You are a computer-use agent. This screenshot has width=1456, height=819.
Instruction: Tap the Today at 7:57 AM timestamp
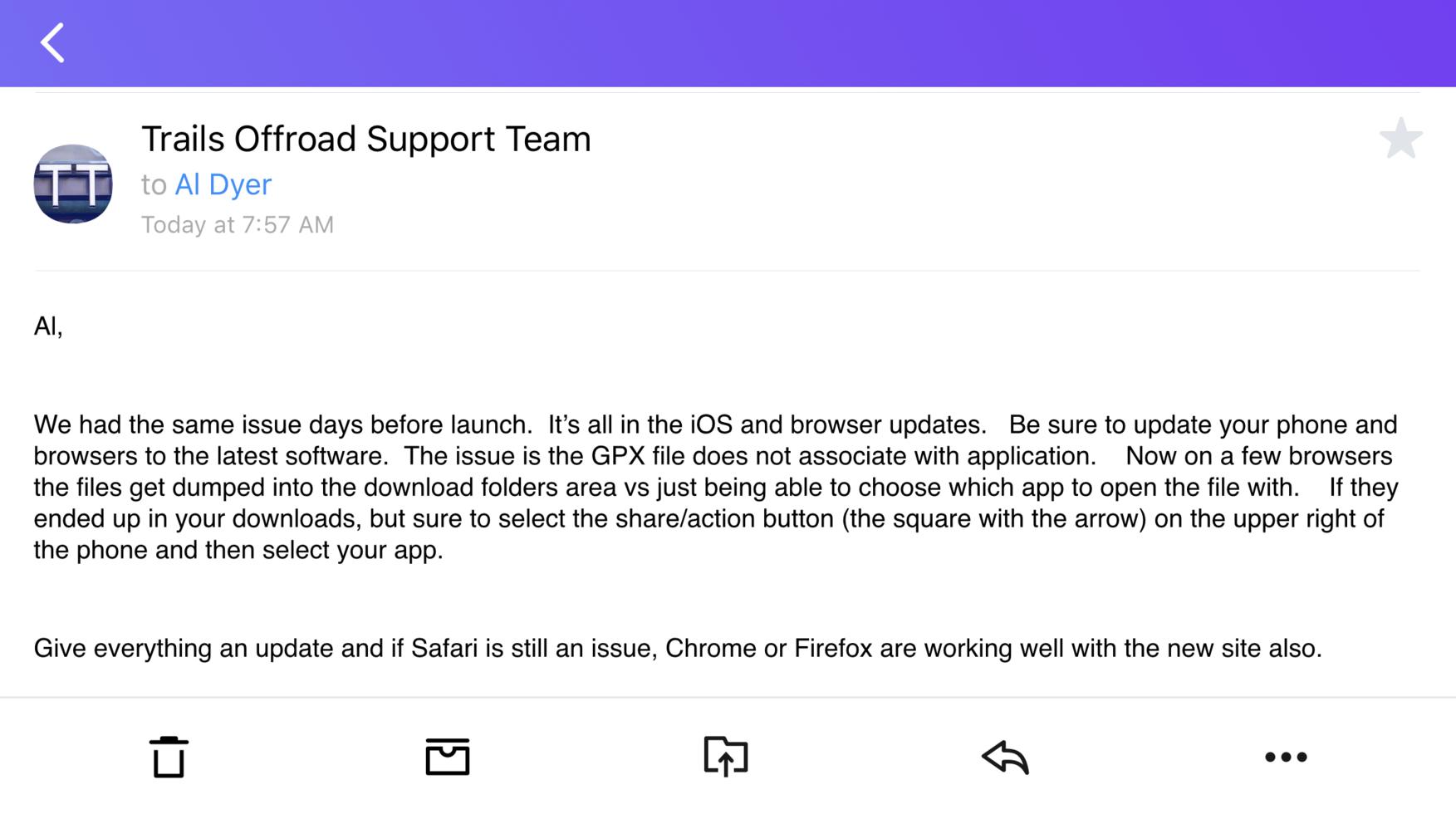click(238, 225)
